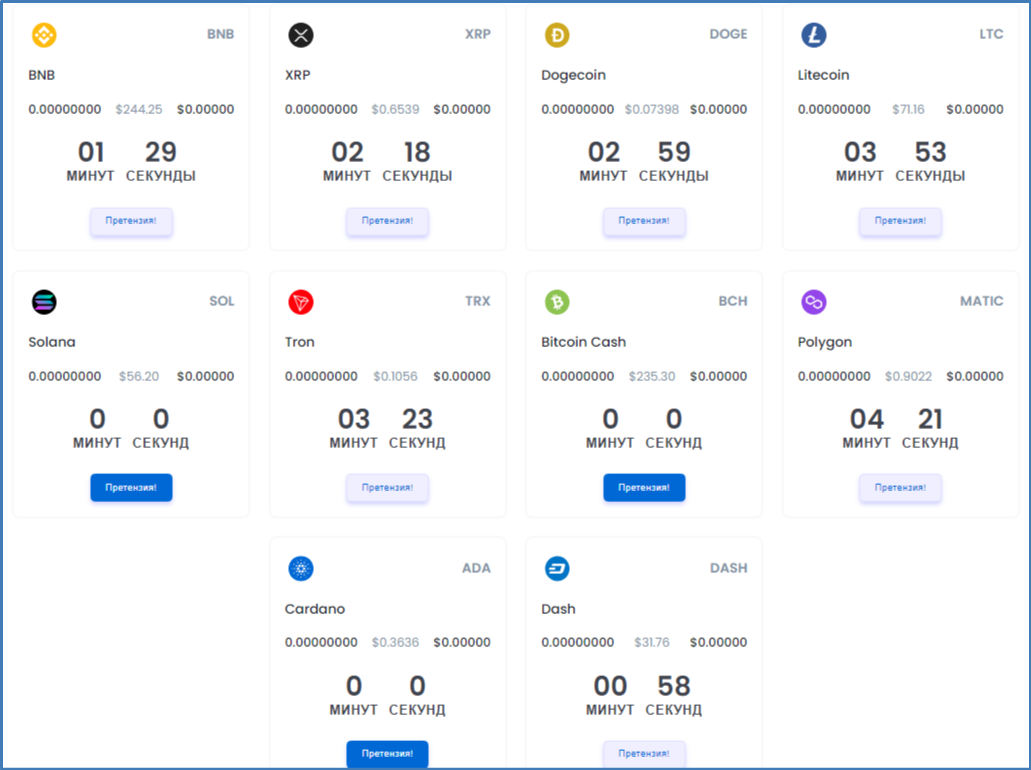This screenshot has width=1031, height=770.
Task: Click the Bitcoin Cash coin name
Action: [x=583, y=342]
